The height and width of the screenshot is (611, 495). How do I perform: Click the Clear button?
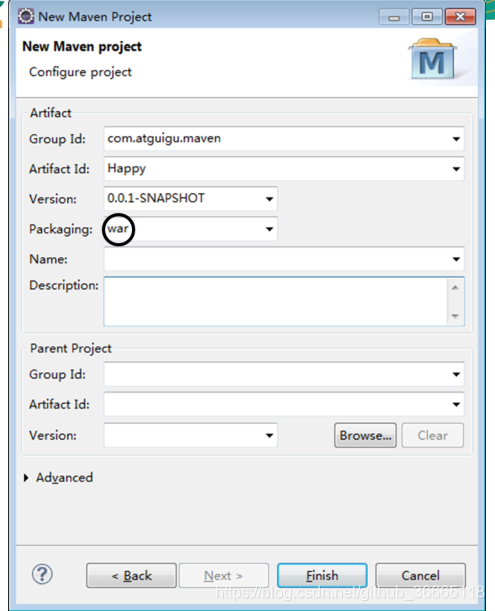433,435
